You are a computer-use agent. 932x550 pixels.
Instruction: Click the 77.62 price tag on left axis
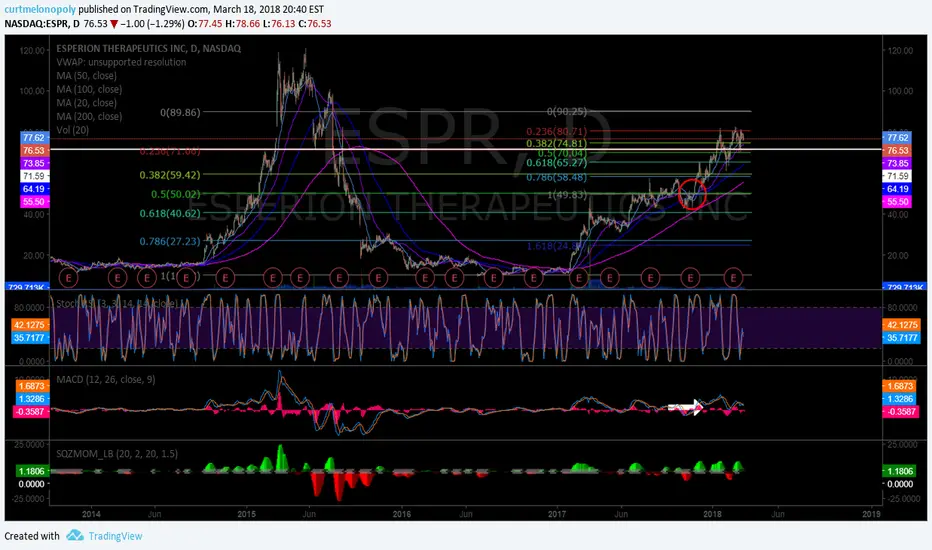(34, 137)
